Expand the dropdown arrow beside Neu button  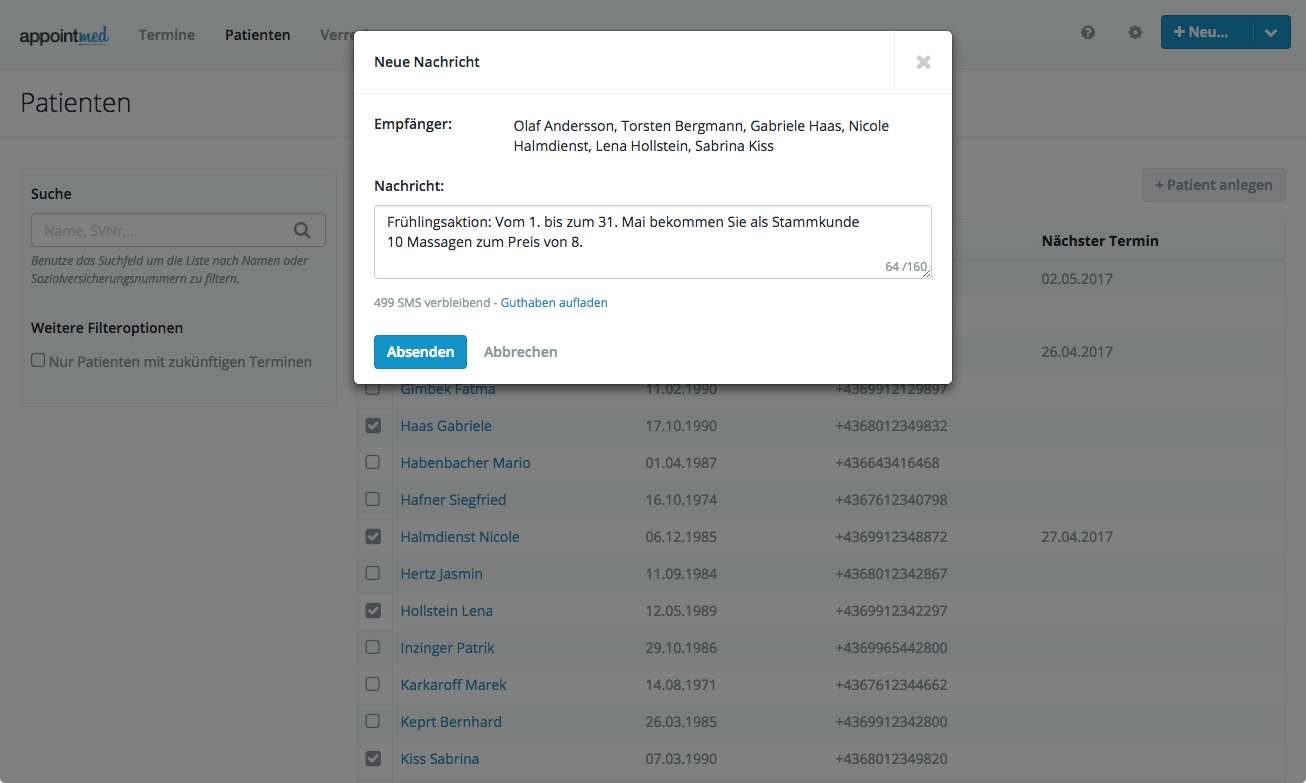click(x=1270, y=32)
